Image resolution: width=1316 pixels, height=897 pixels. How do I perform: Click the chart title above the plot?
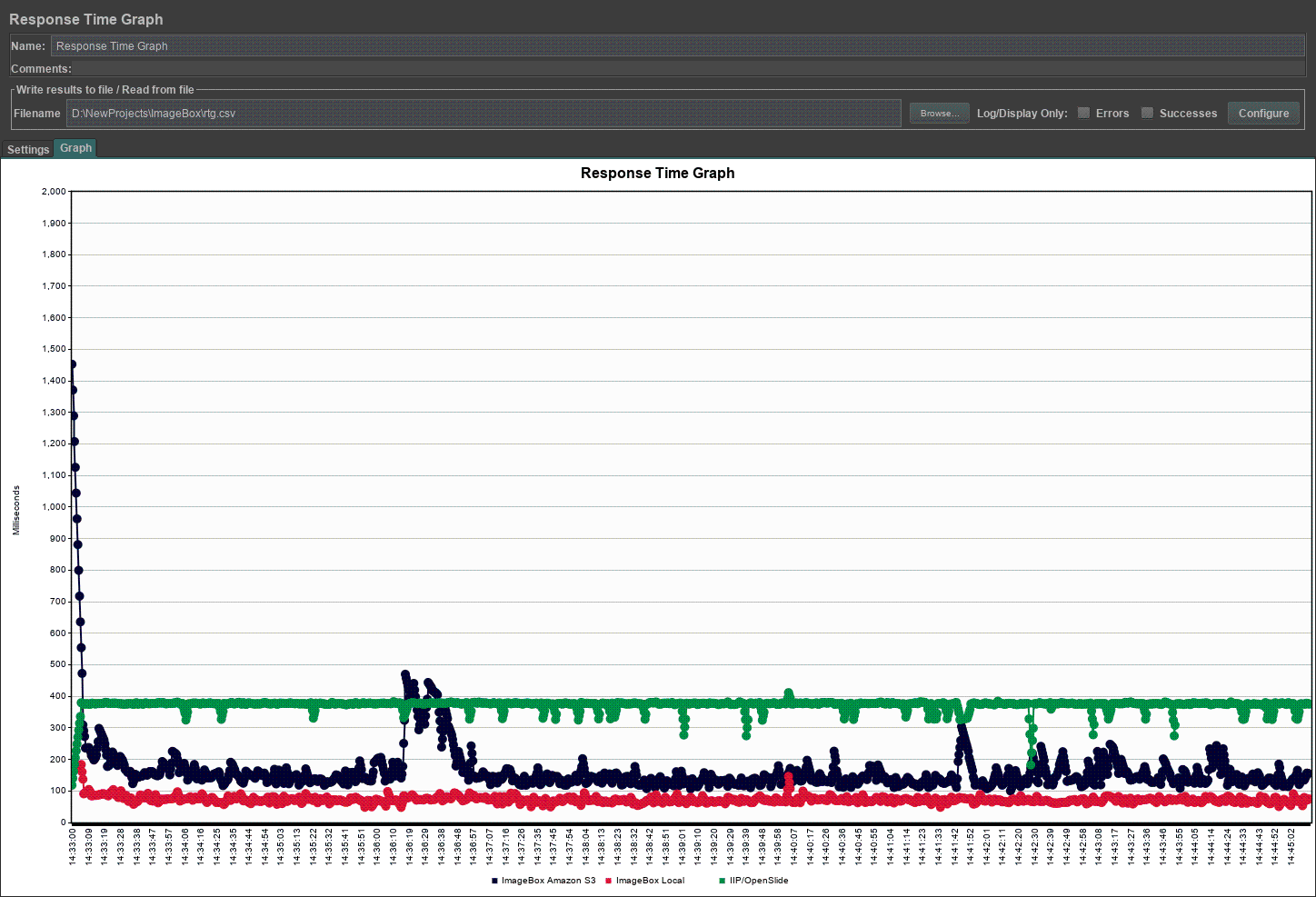click(x=657, y=174)
